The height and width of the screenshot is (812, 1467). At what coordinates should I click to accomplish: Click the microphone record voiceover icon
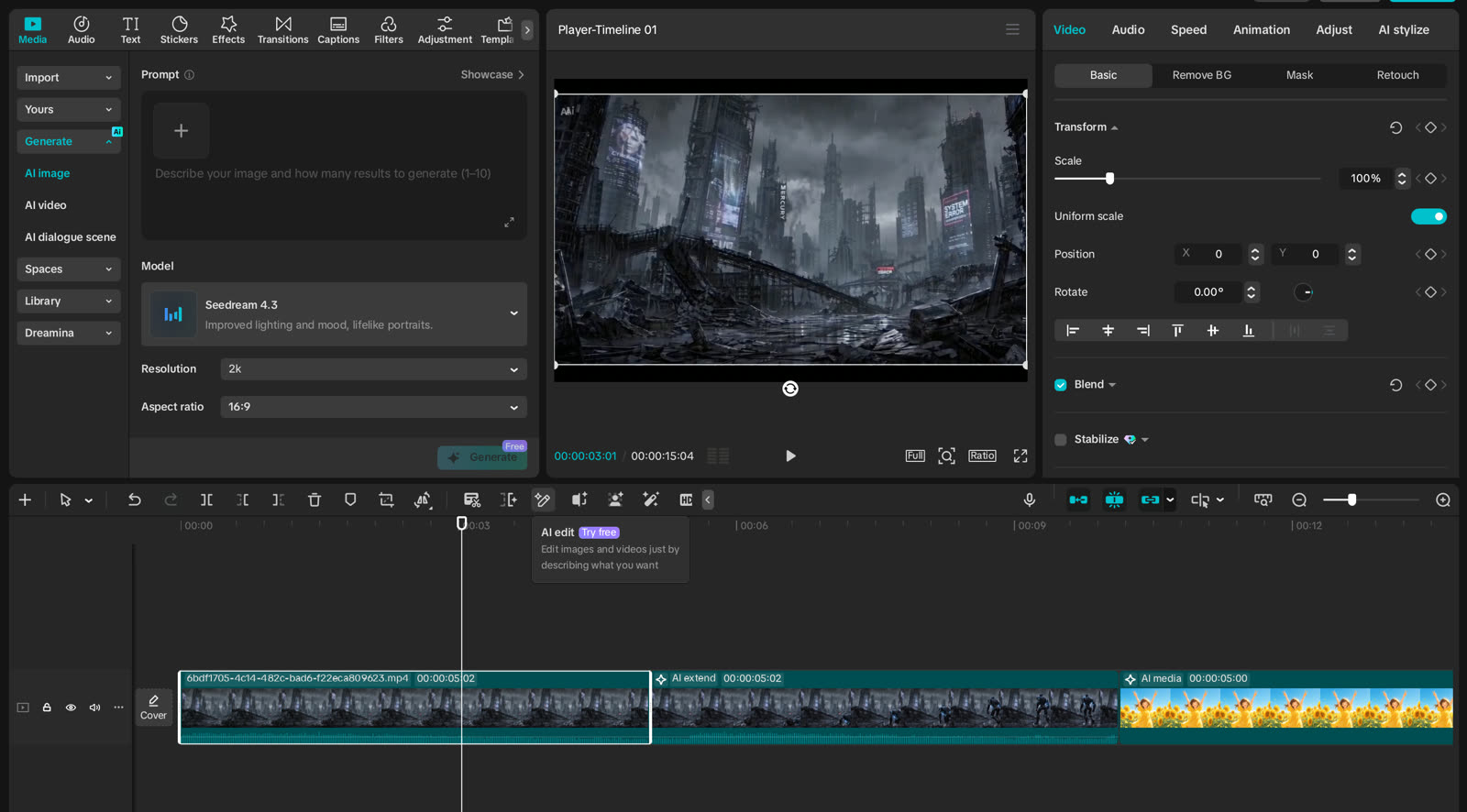(1030, 499)
